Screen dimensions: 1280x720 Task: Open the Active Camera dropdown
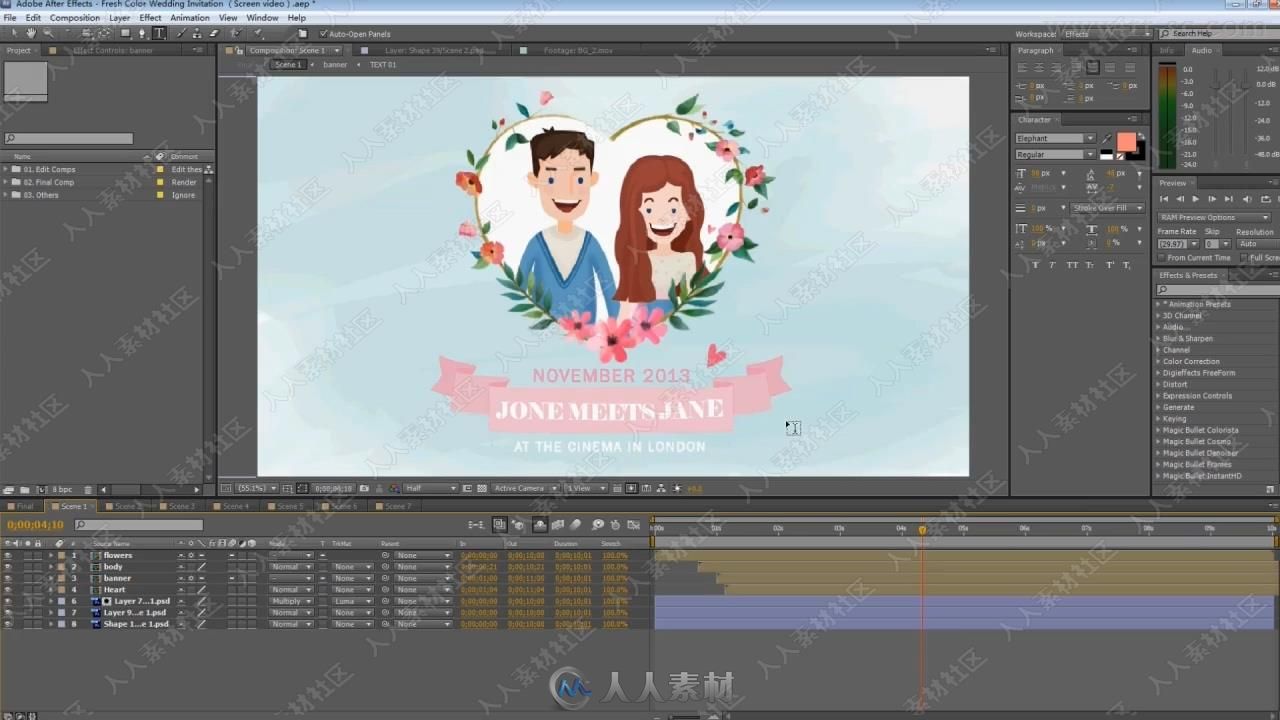[525, 488]
